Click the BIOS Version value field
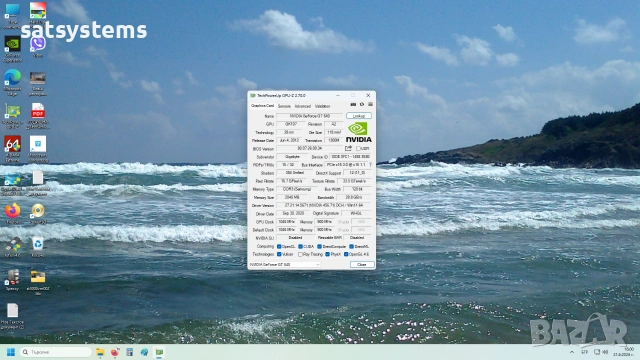The height and width of the screenshot is (360, 640). pos(309,149)
